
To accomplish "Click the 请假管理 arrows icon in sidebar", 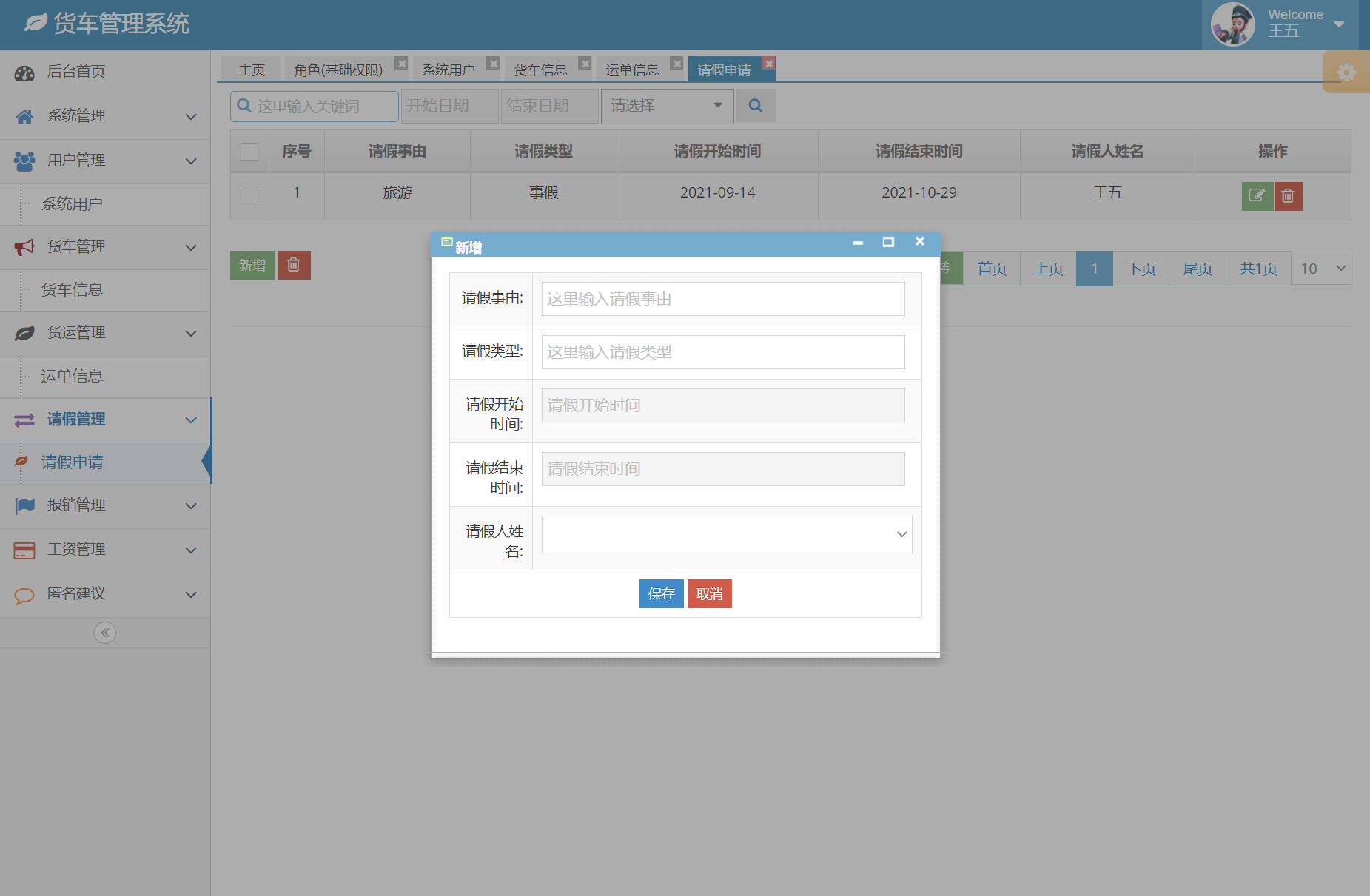I will (x=24, y=420).
